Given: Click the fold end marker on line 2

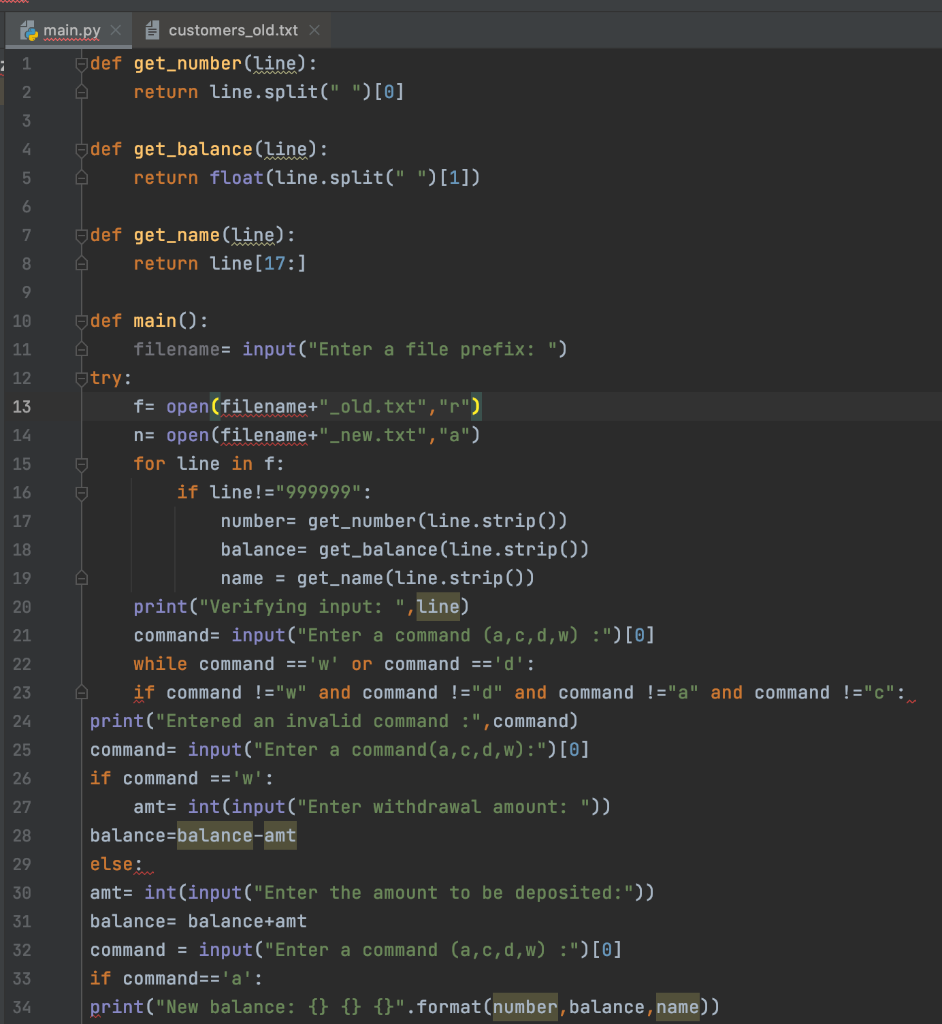Looking at the screenshot, I should (82, 92).
